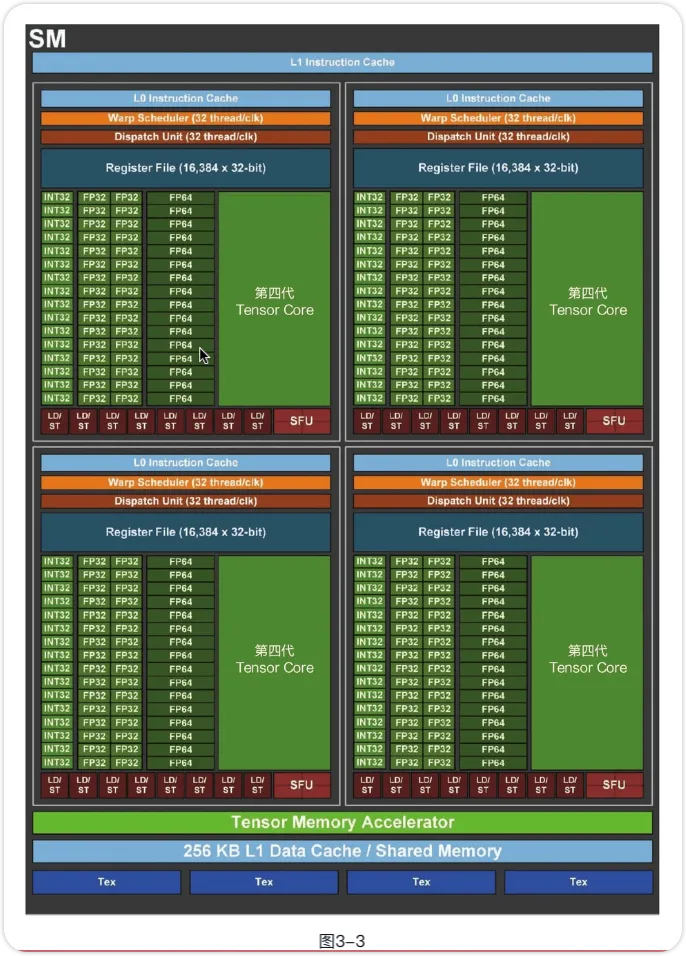The width and height of the screenshot is (686, 956).
Task: Select the top-left L0 Instruction Cache block
Action: click(x=185, y=98)
